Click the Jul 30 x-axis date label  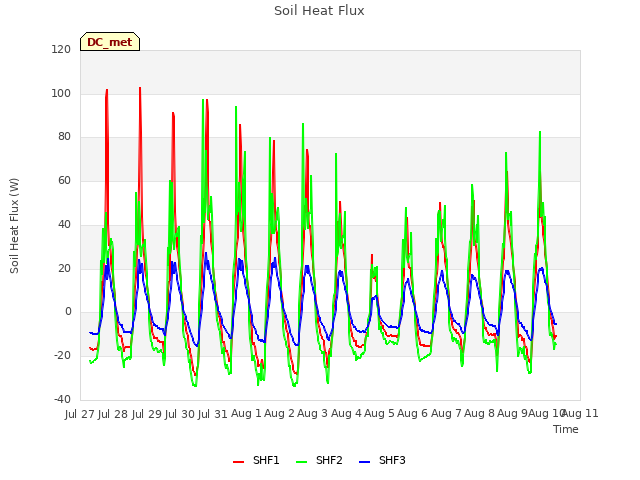(x=180, y=414)
